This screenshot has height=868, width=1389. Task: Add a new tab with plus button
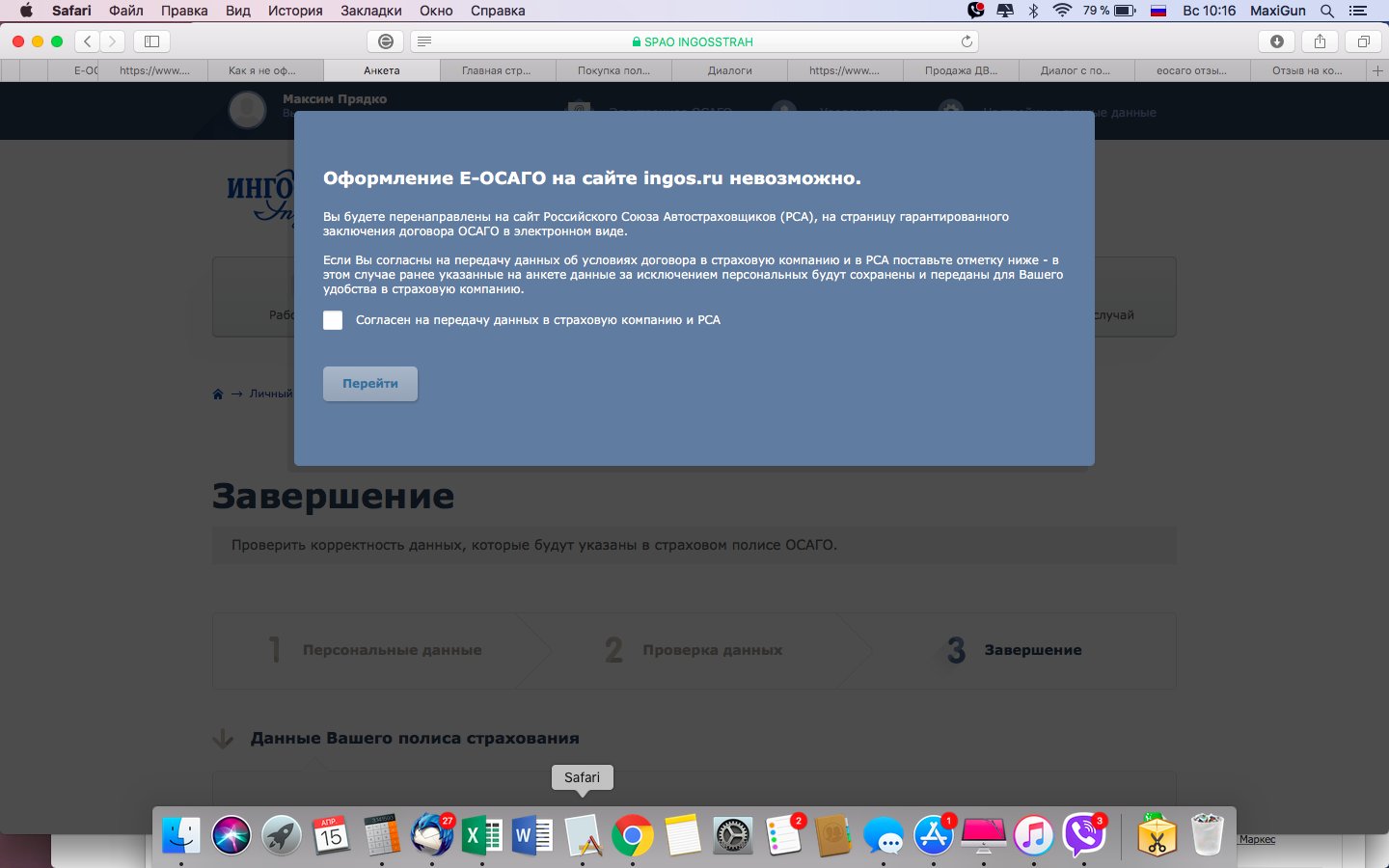pos(1377,70)
